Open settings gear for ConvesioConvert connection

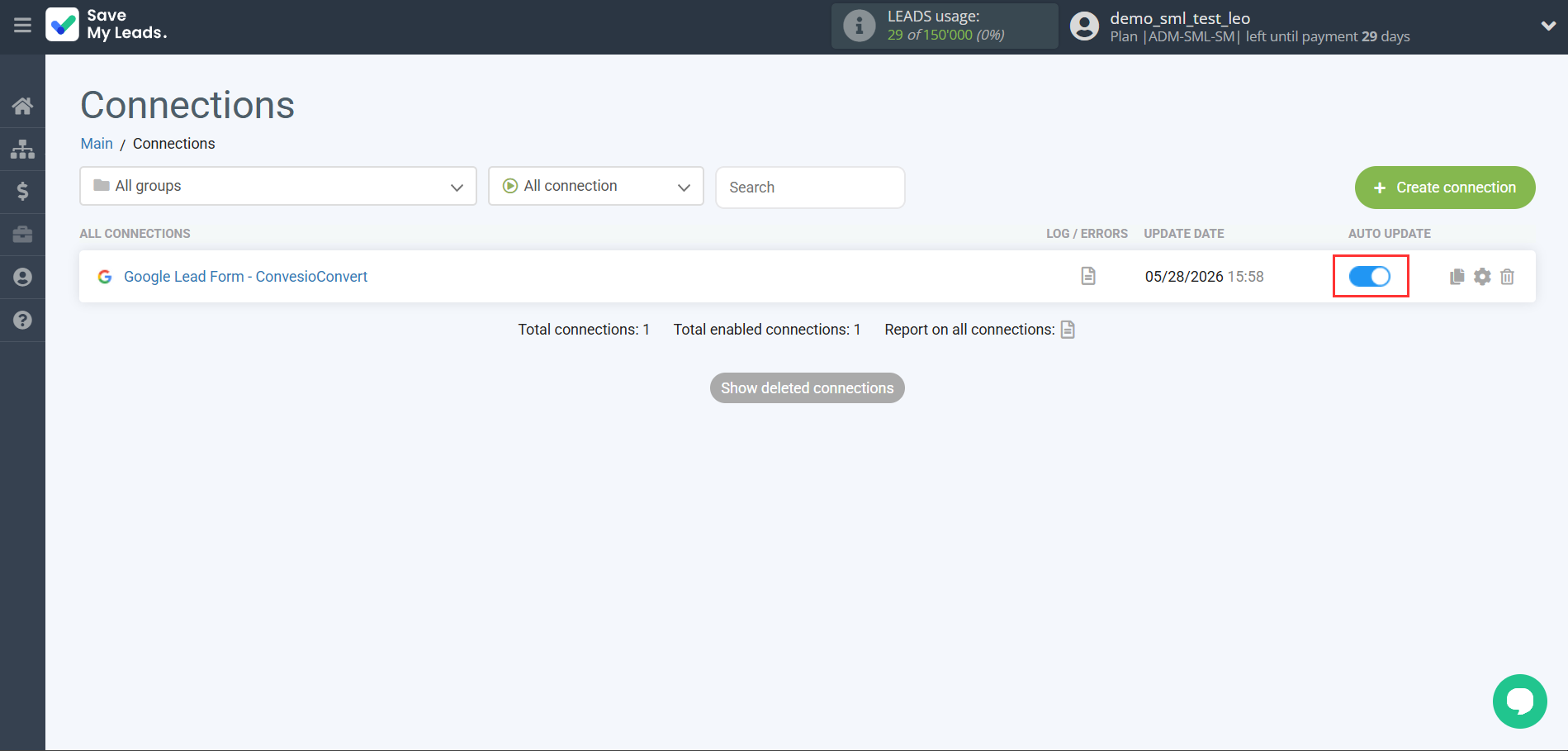(x=1483, y=277)
